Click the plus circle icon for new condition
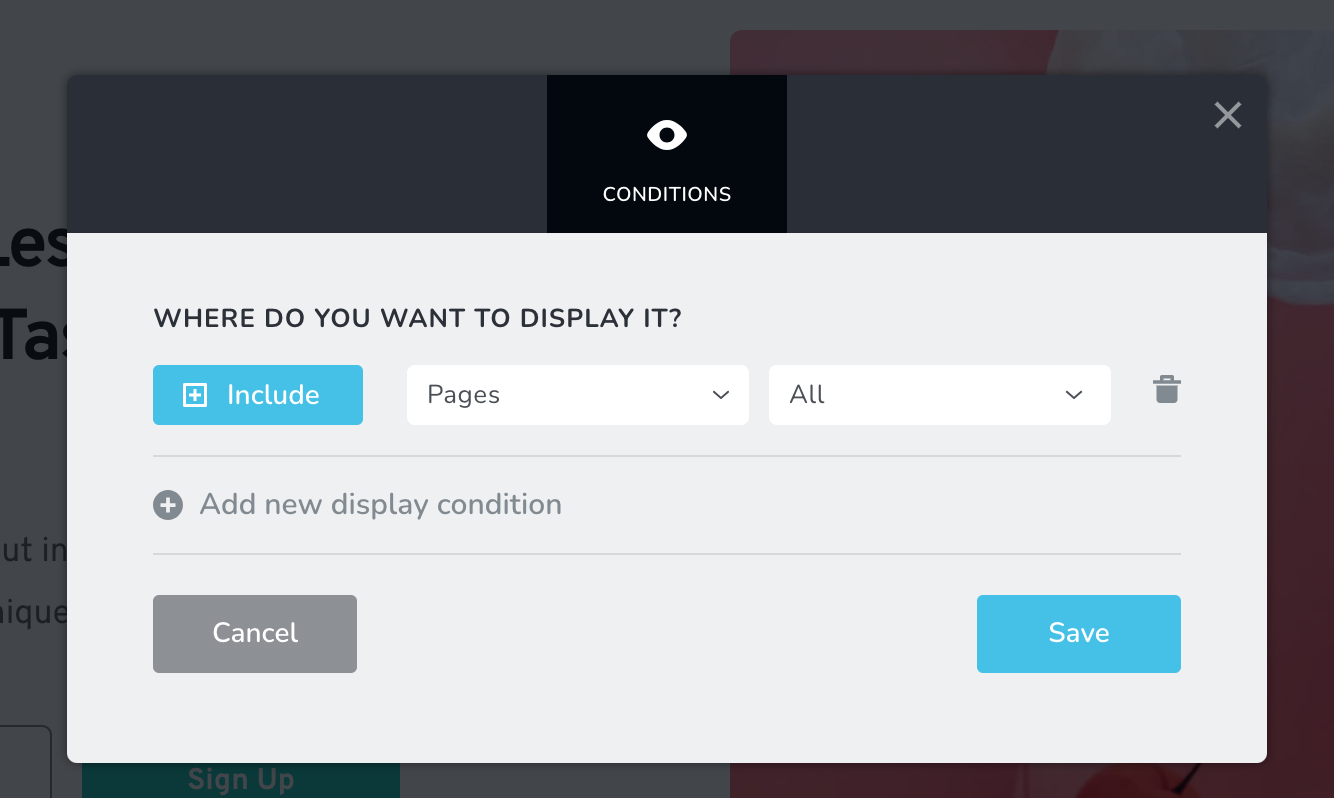The image size is (1334, 798). coord(168,505)
